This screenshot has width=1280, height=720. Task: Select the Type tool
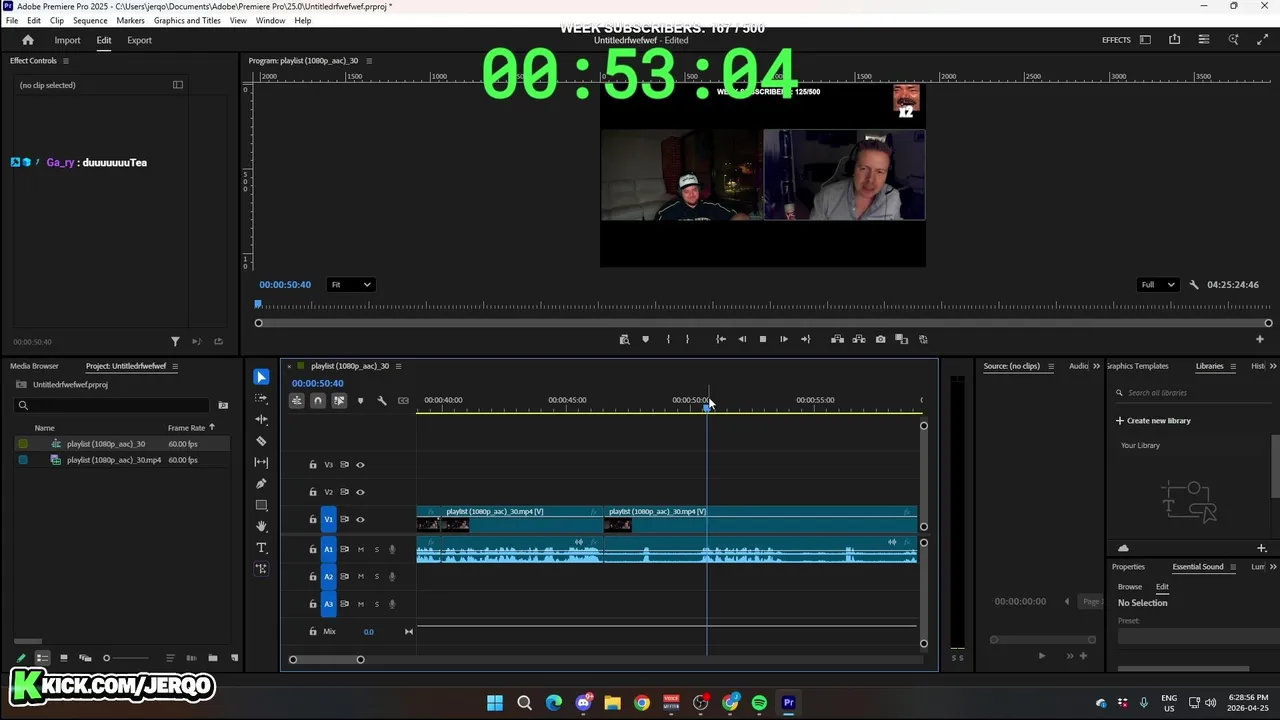click(x=261, y=548)
